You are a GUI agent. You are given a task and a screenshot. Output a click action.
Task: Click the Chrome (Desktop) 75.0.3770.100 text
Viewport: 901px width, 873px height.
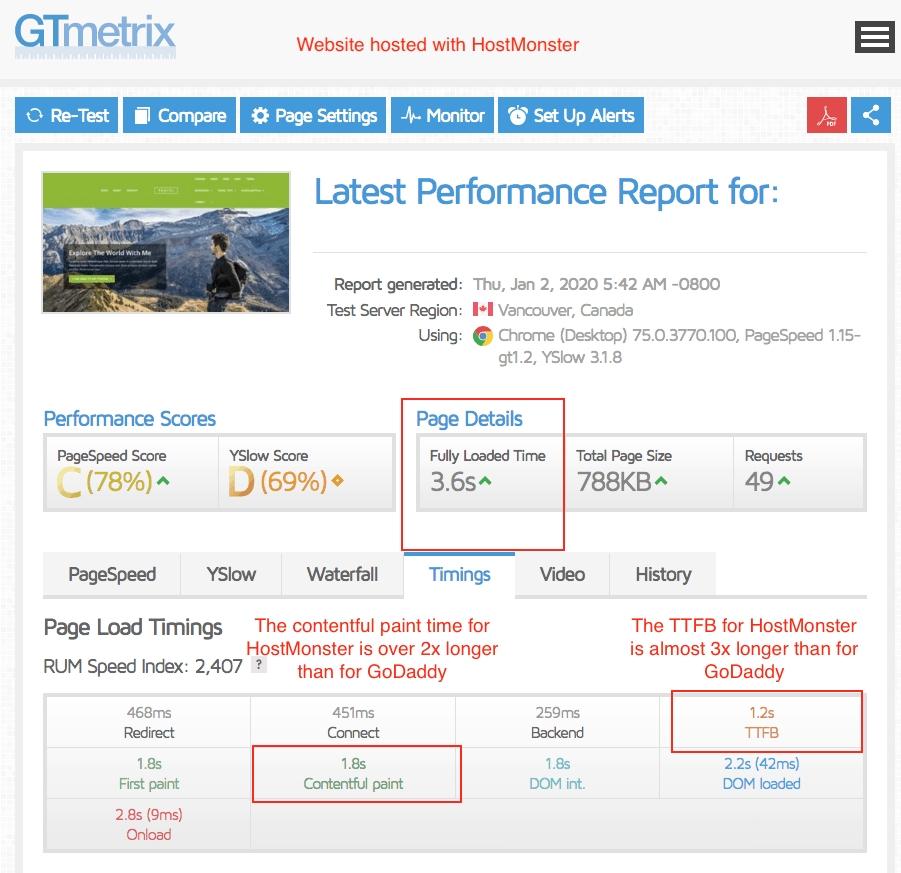[x=618, y=336]
